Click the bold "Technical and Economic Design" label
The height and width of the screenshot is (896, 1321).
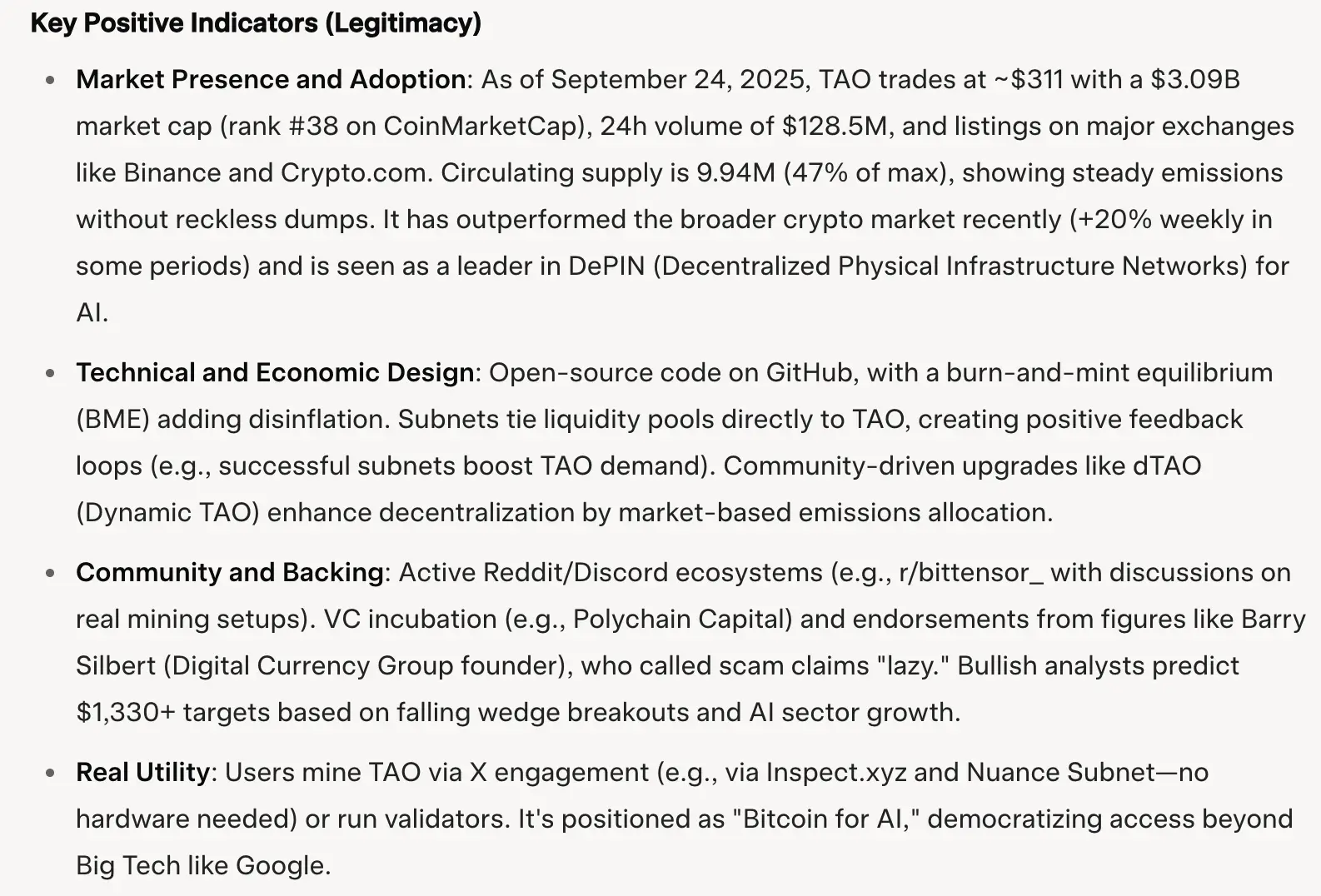point(275,372)
